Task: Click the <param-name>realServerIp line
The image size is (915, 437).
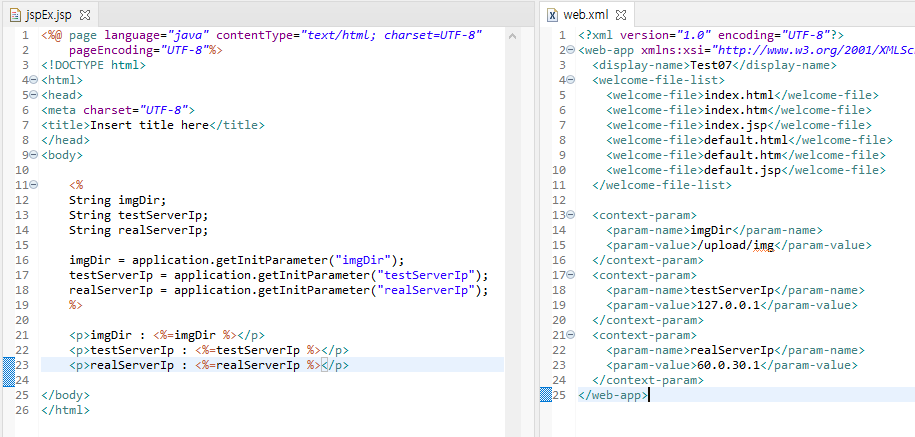Action: pos(735,350)
